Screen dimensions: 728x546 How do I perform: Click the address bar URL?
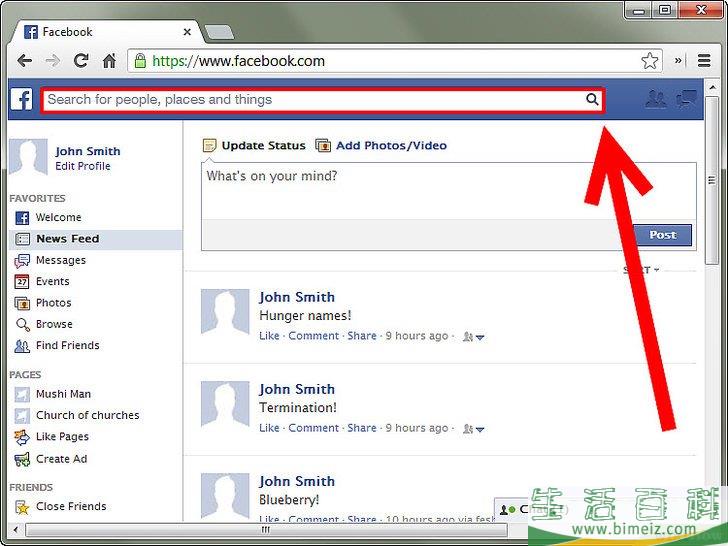pos(238,61)
